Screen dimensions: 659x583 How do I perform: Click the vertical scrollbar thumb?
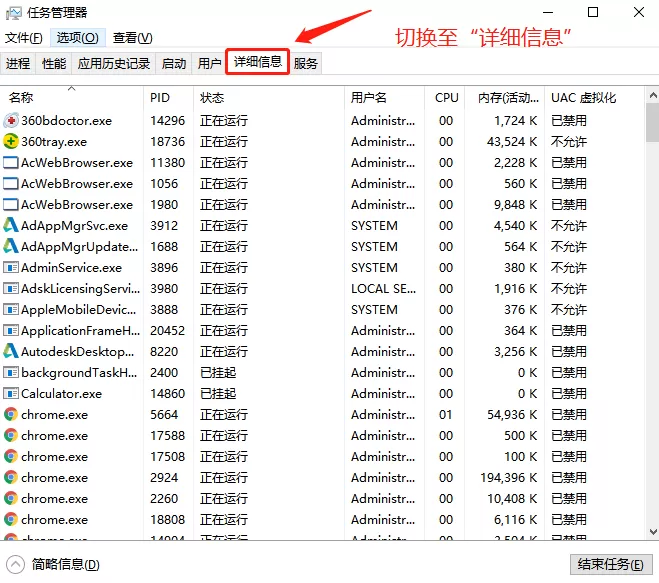pos(652,122)
